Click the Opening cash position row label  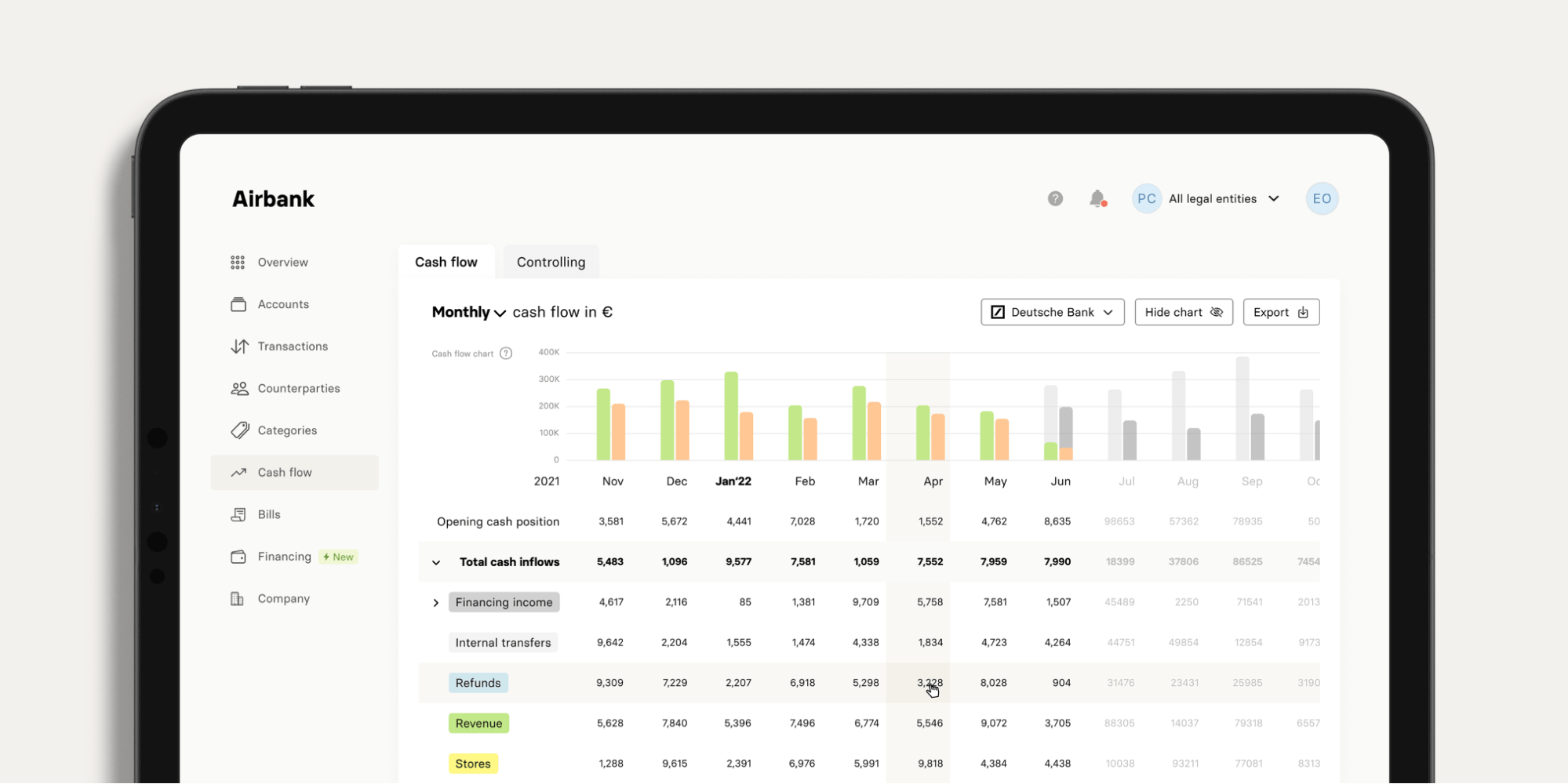(x=498, y=522)
